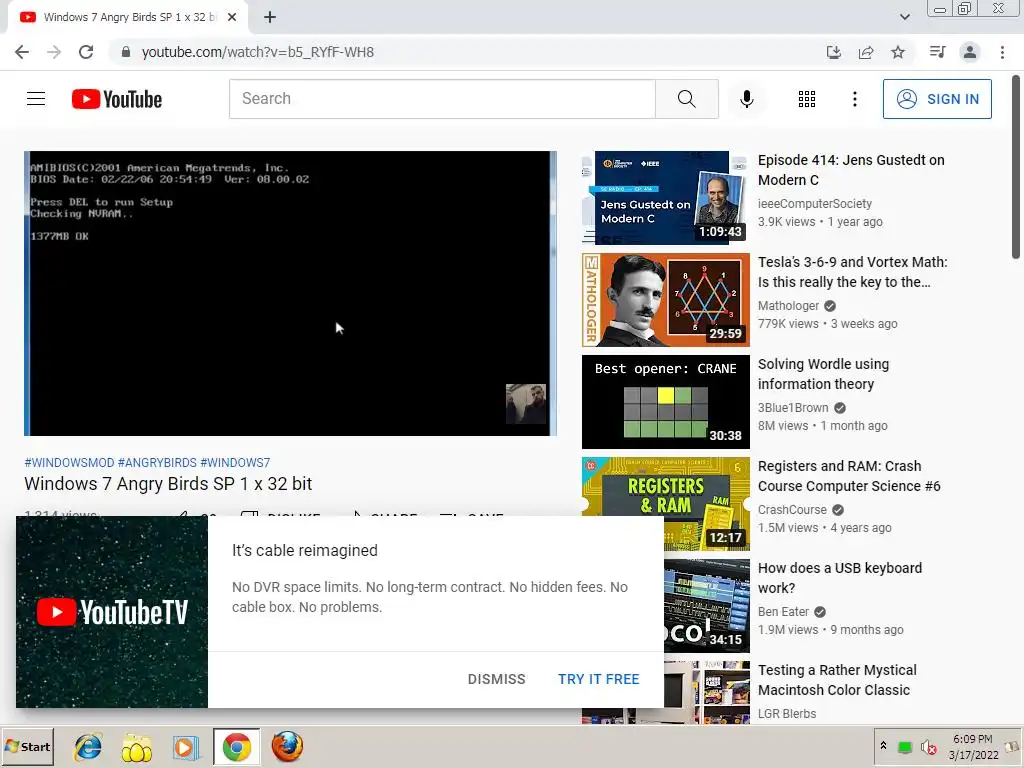This screenshot has height=768, width=1024.
Task: Click the video title Windows 7 Angry Birds
Action: (168, 484)
